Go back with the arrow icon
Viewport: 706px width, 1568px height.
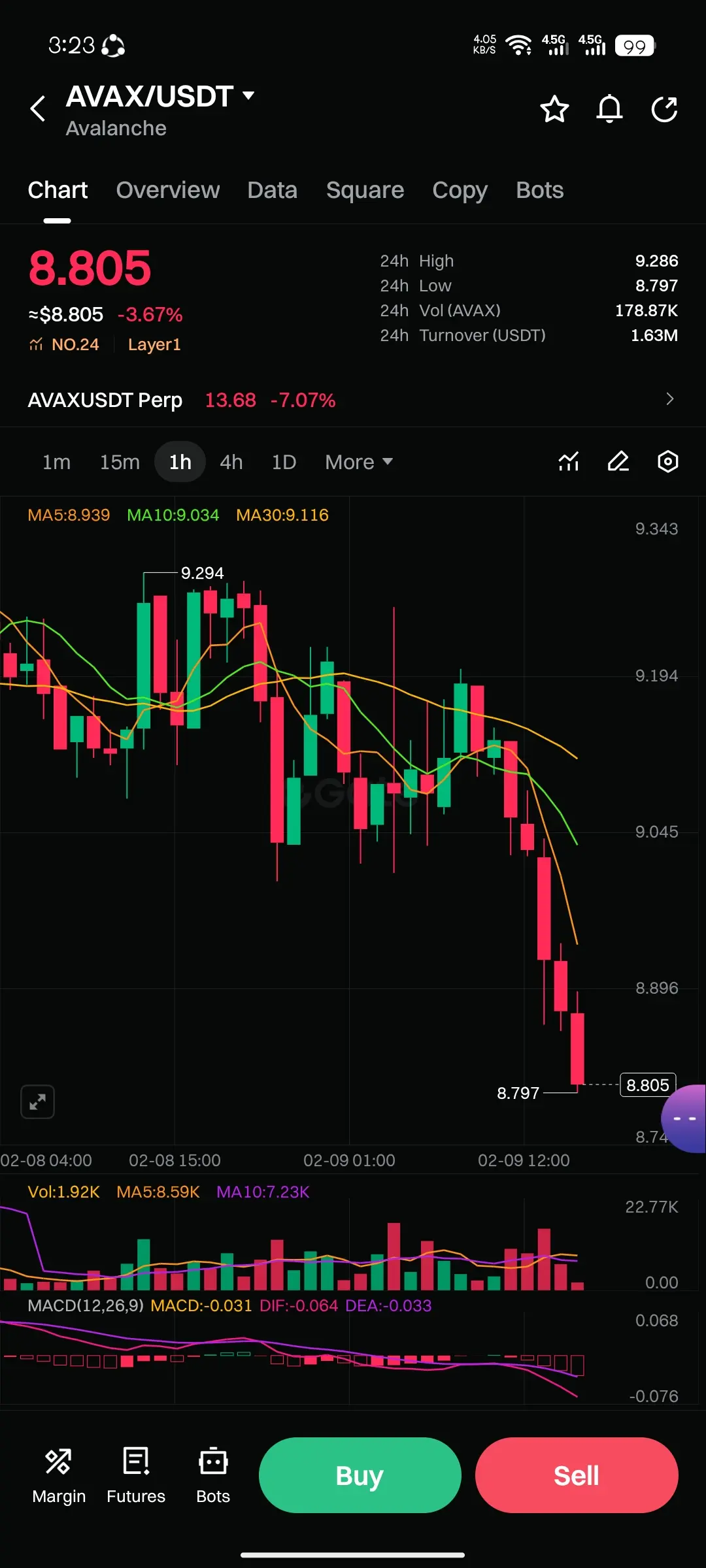coord(38,108)
